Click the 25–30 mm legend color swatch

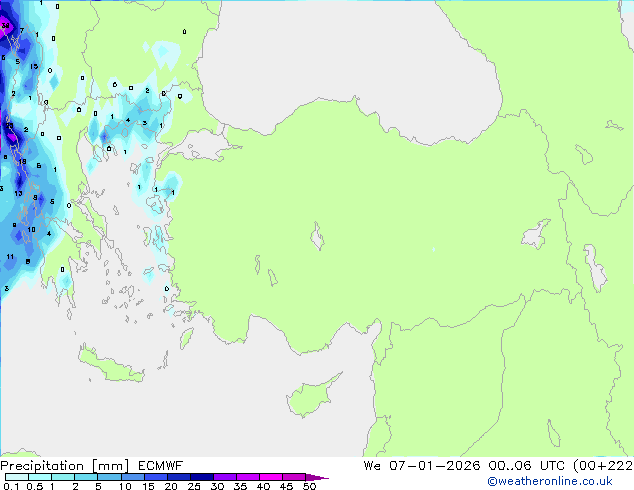point(201,477)
